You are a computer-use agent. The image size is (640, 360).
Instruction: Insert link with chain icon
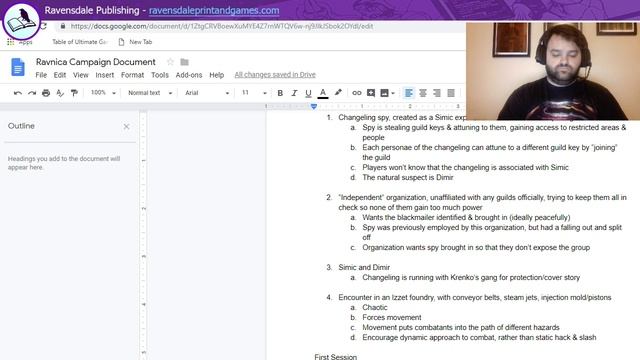[x=356, y=93]
